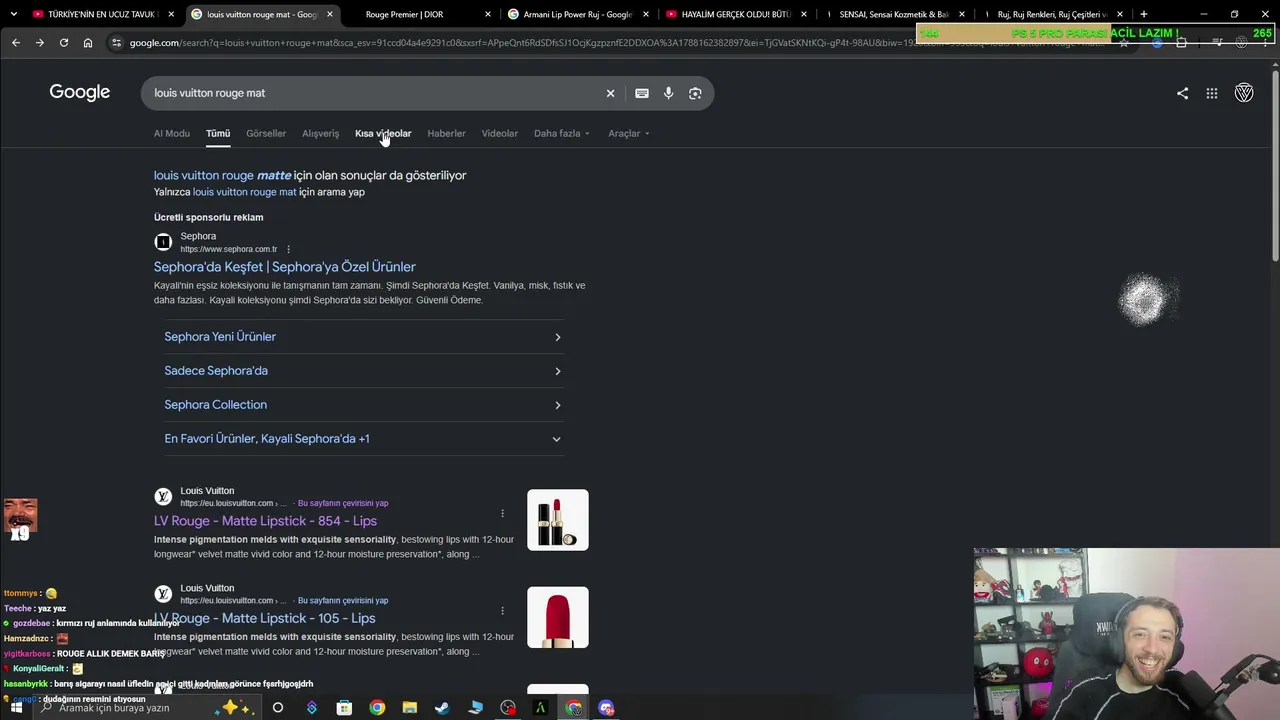The height and width of the screenshot is (720, 1280).
Task: Open the Sephora ad options three-dot menu
Action: 288,249
